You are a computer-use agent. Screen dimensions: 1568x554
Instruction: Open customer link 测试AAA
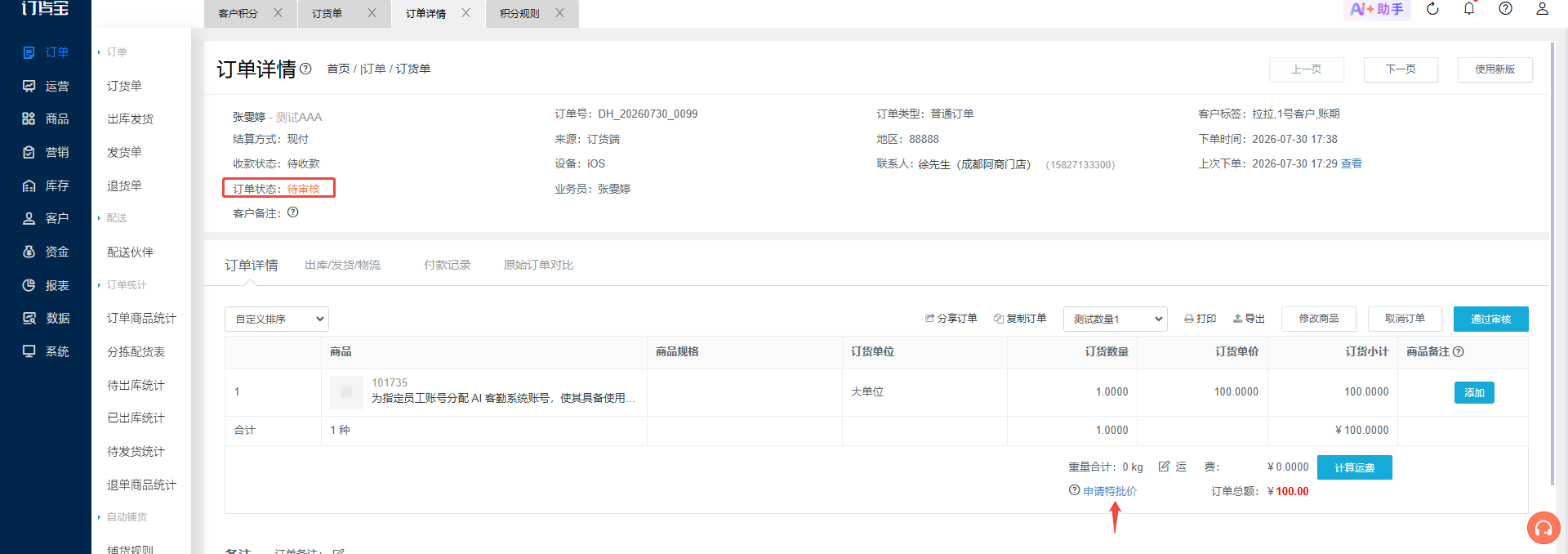click(x=299, y=117)
